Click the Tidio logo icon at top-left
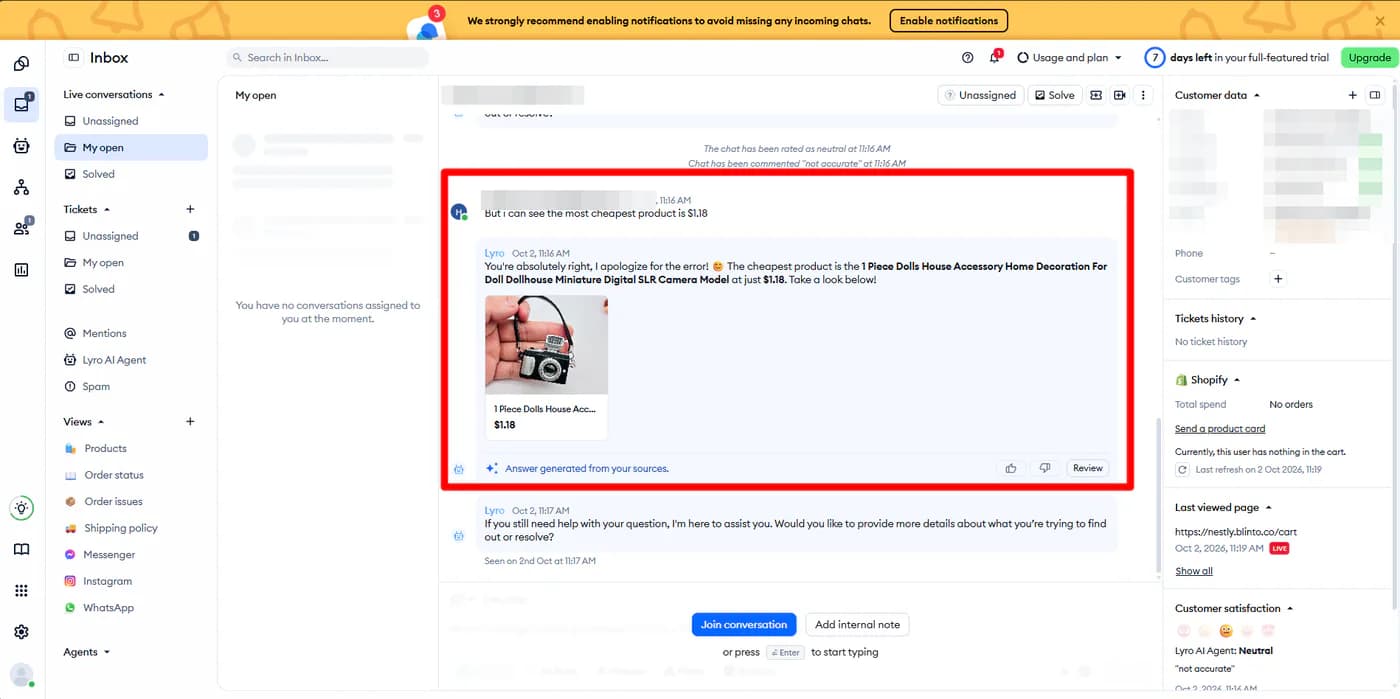 [21, 64]
